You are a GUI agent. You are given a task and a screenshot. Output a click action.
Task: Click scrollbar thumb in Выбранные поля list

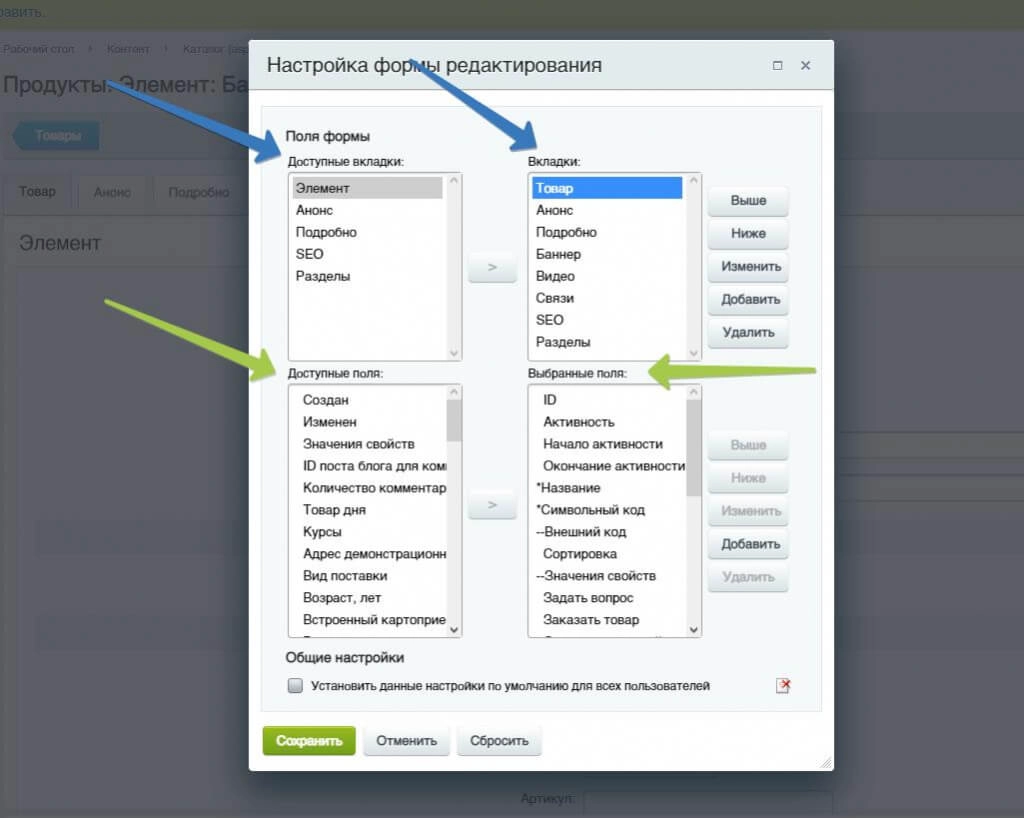(x=694, y=448)
